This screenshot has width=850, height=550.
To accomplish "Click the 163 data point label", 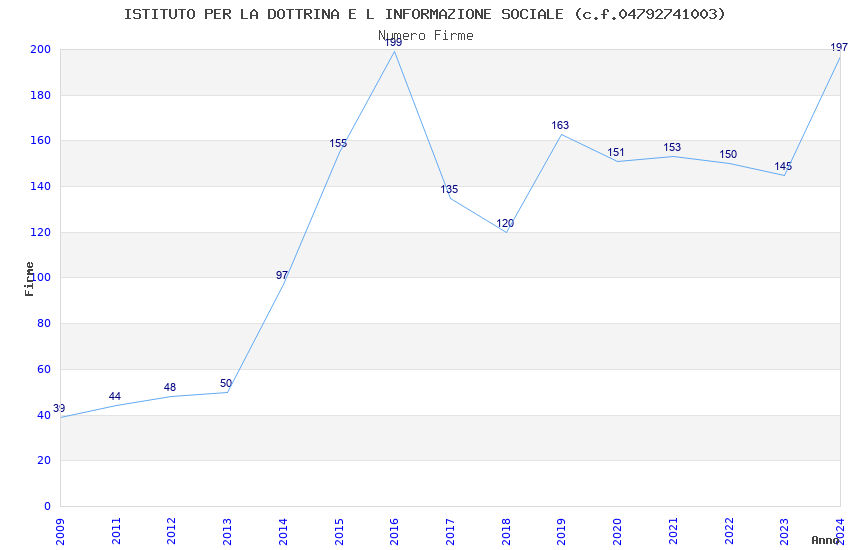I will [x=560, y=125].
